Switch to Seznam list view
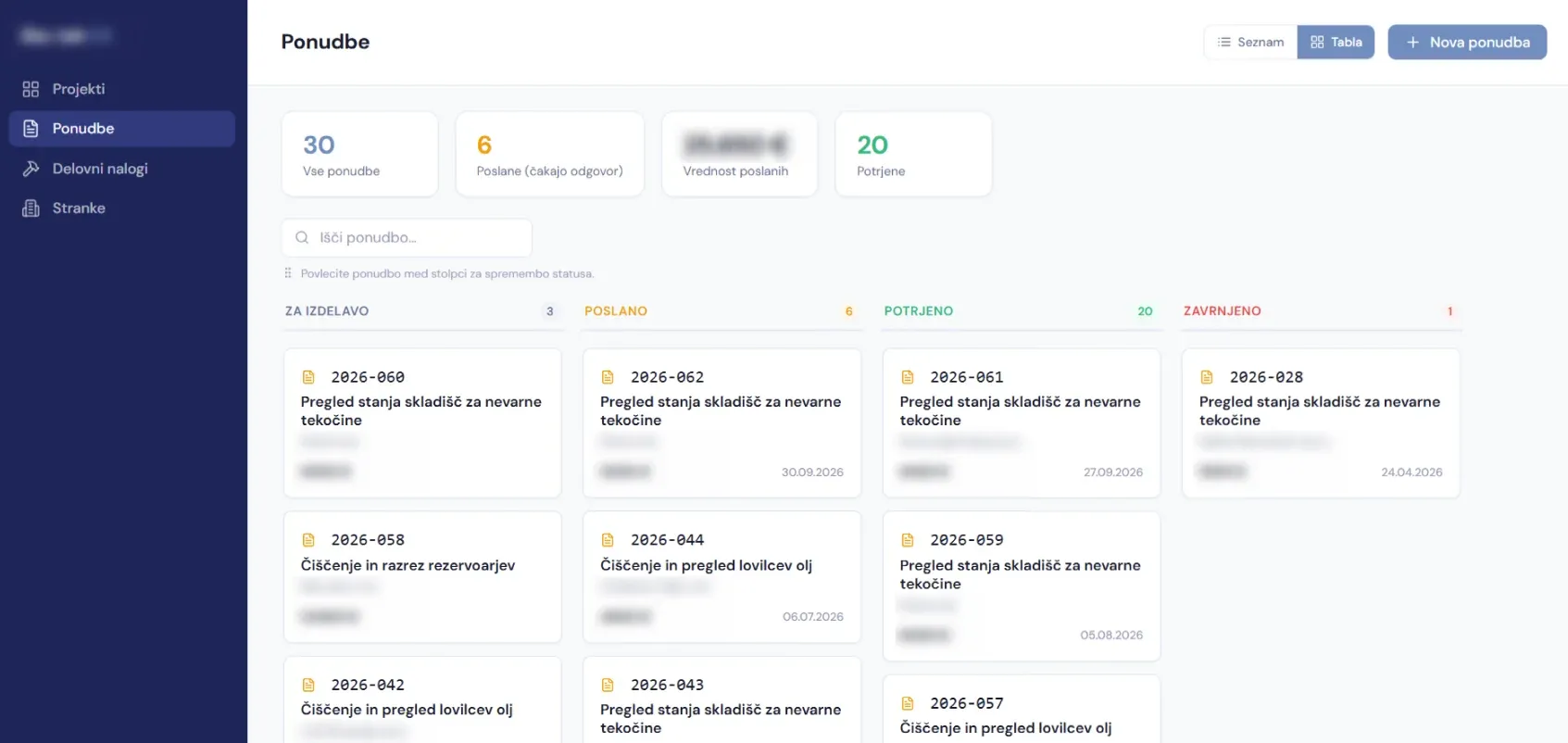1568x743 pixels. pyautogui.click(x=1250, y=43)
